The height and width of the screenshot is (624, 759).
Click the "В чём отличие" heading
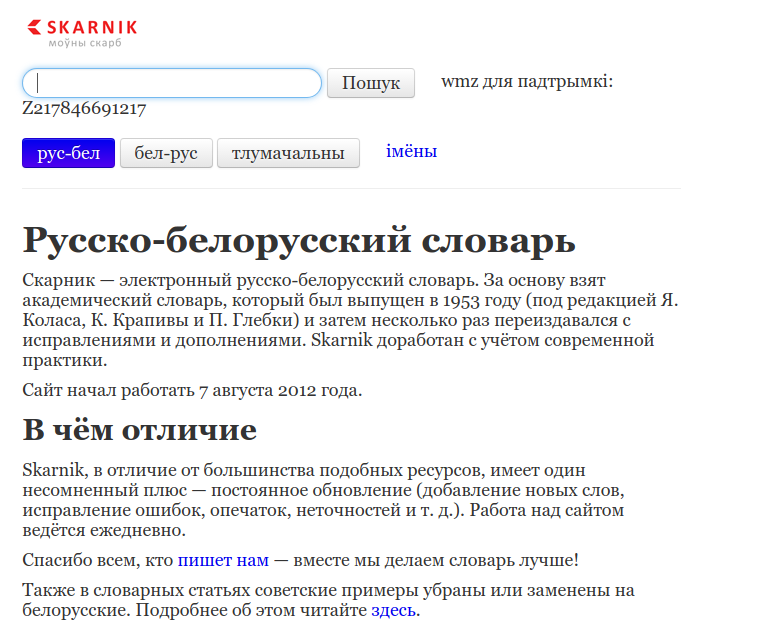pyautogui.click(x=139, y=430)
